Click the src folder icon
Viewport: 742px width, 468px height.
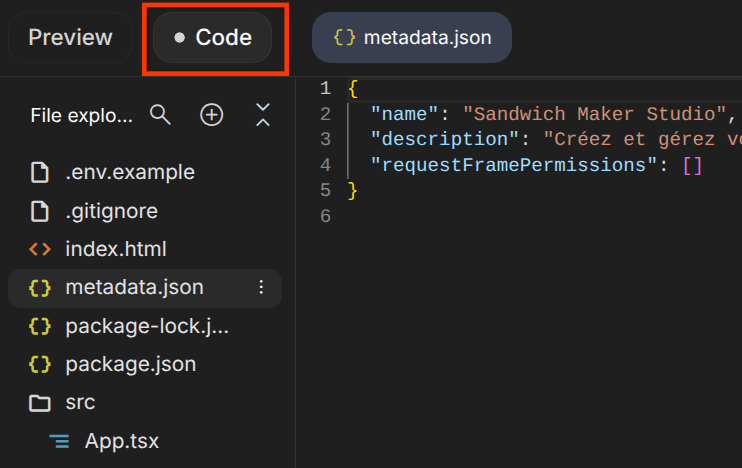pyautogui.click(x=40, y=403)
